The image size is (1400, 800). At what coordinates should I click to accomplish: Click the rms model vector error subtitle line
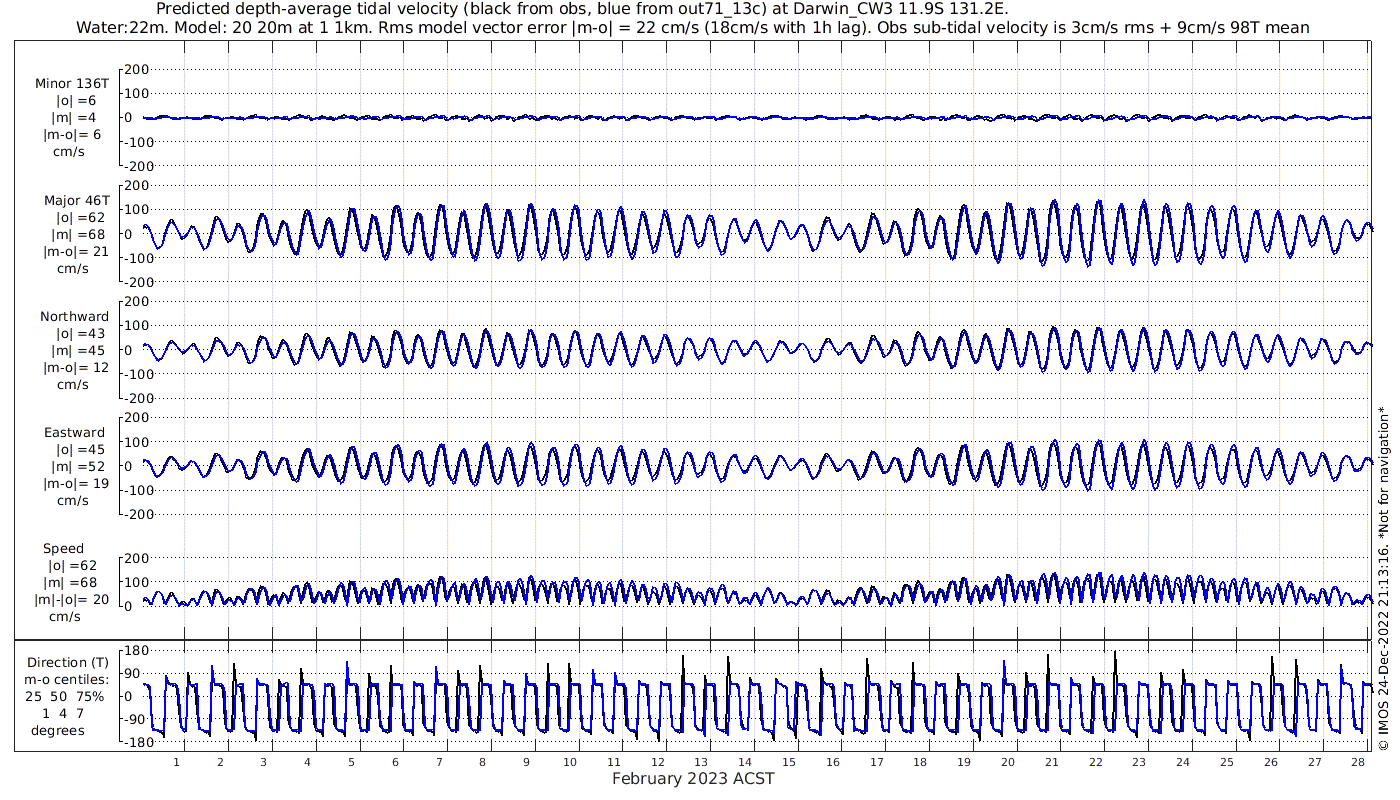[x=692, y=27]
